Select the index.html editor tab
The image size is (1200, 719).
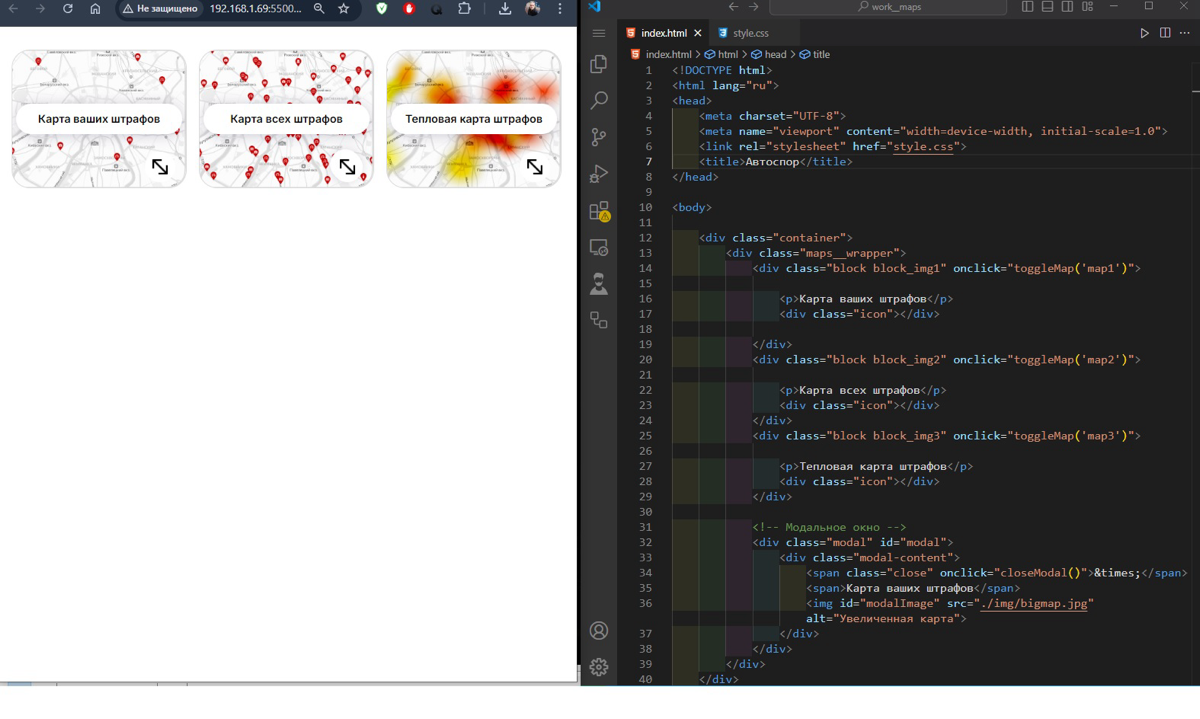(663, 33)
